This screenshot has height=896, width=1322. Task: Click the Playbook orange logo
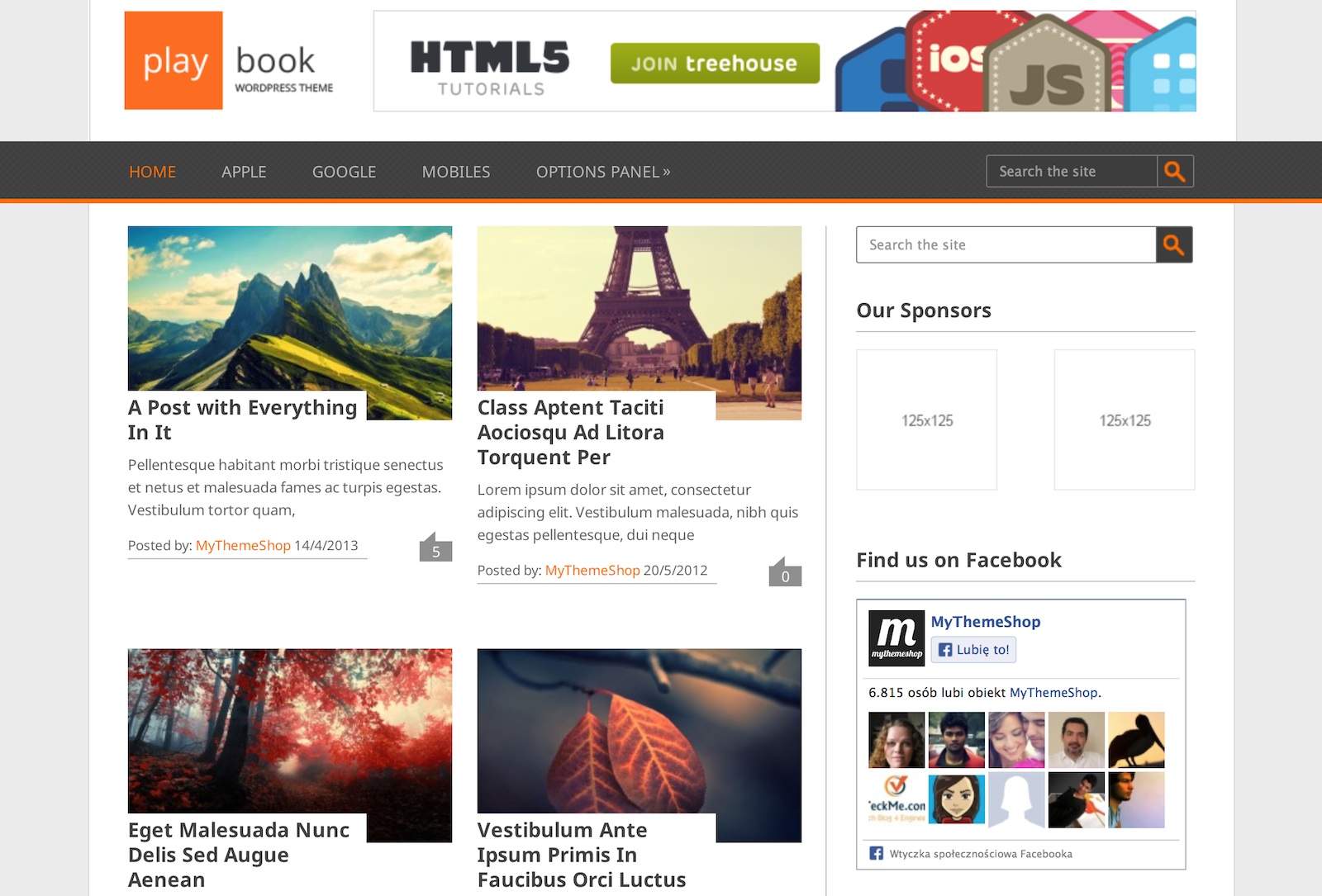(174, 60)
